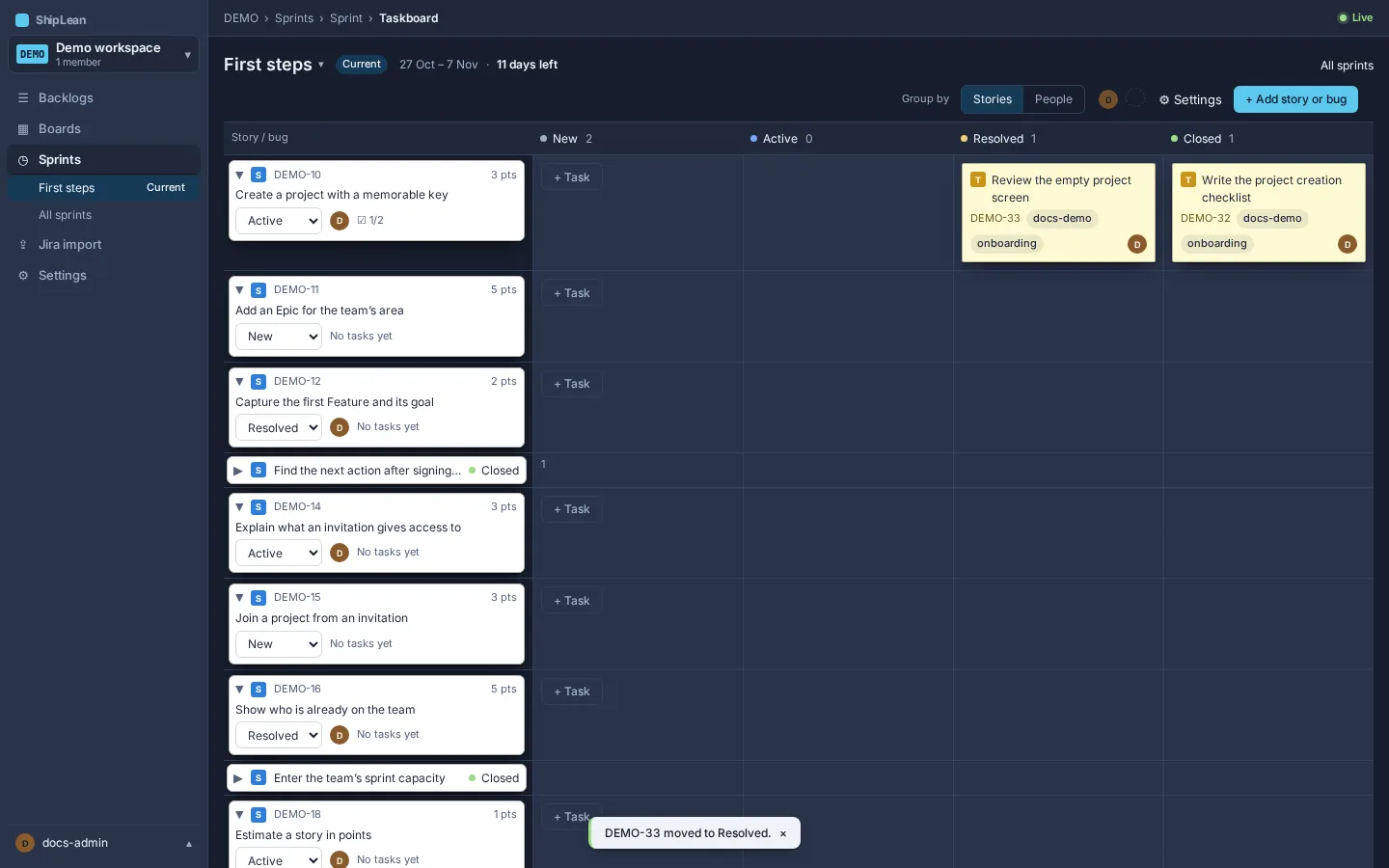Click the story type icon on DEMO-10
The image size is (1389, 868).
coord(259,175)
